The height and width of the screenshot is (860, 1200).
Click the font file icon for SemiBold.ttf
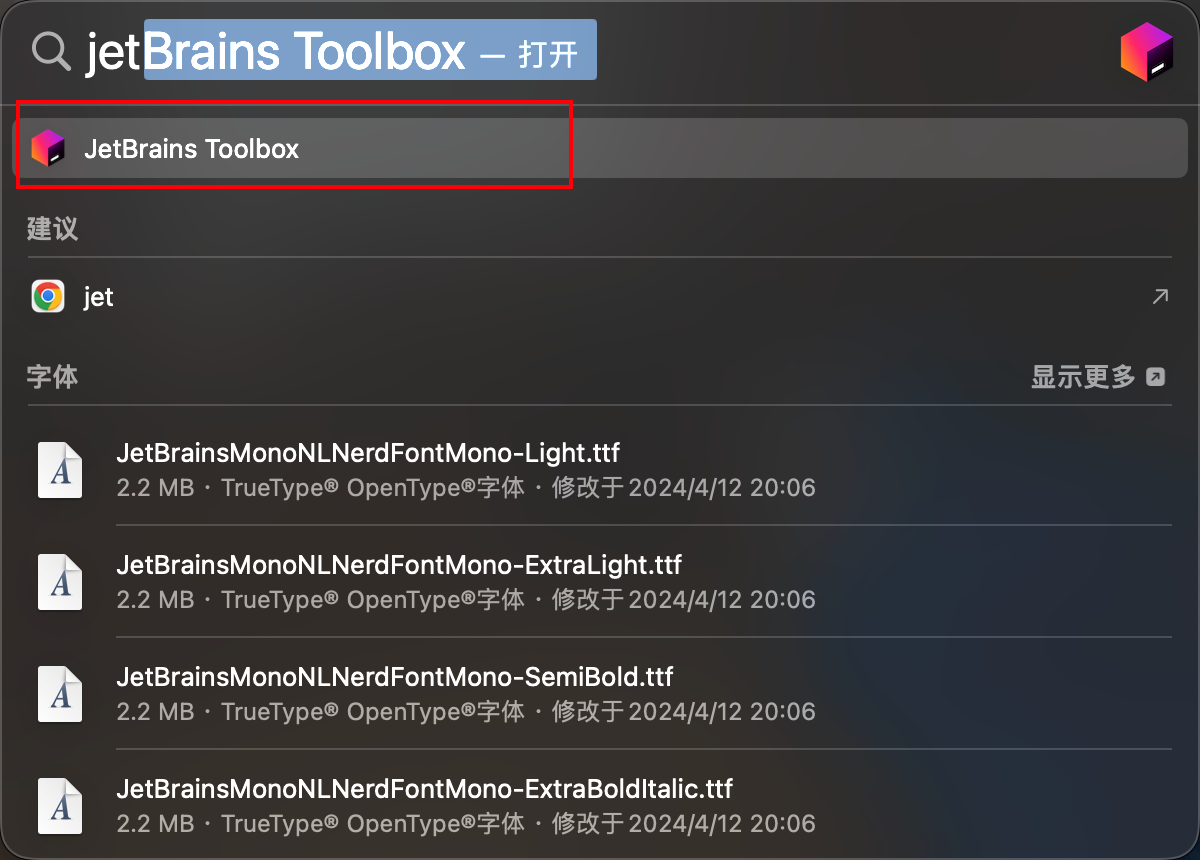[x=59, y=694]
